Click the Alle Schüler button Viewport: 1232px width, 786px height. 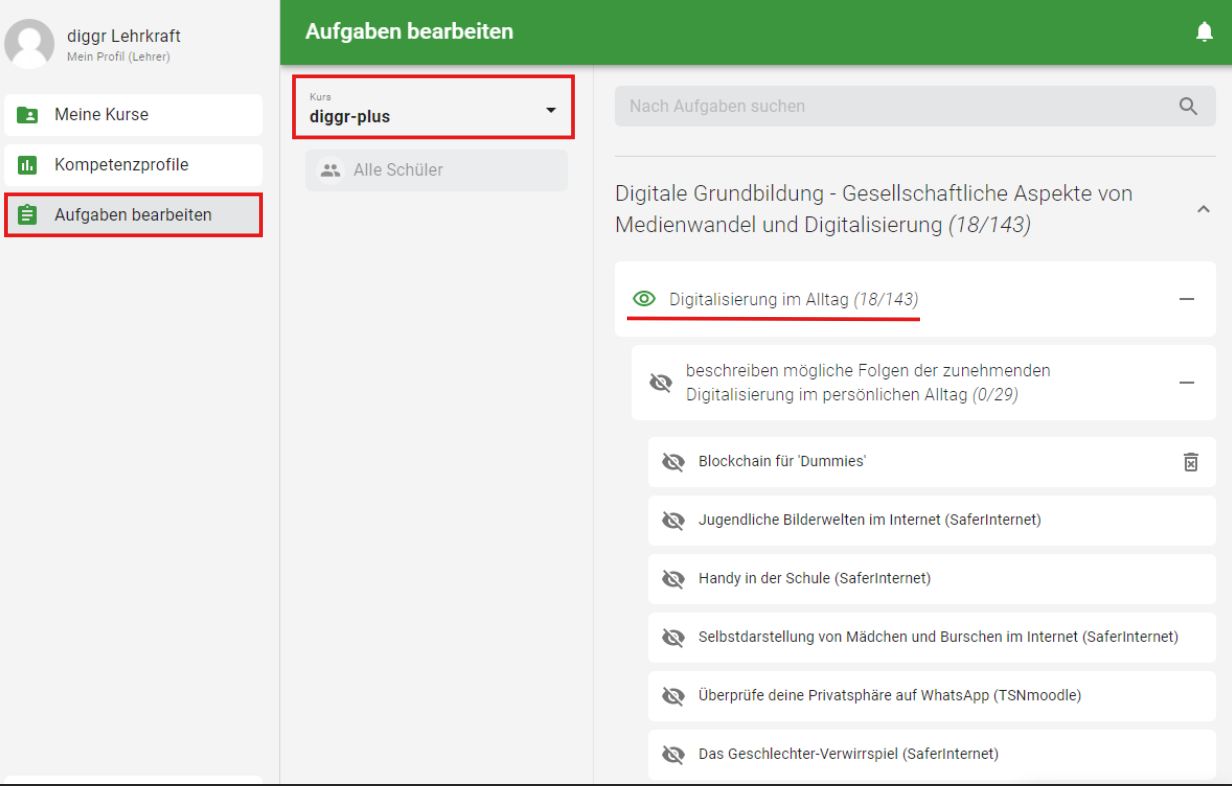[436, 170]
